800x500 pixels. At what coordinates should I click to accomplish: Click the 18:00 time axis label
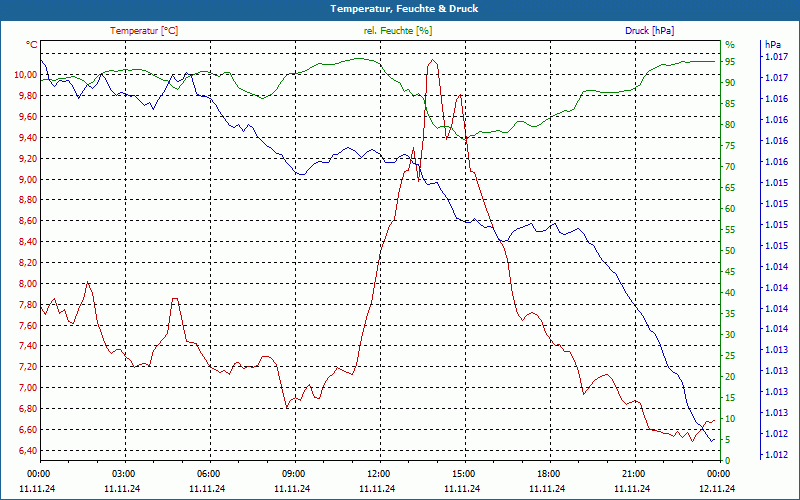pos(548,474)
